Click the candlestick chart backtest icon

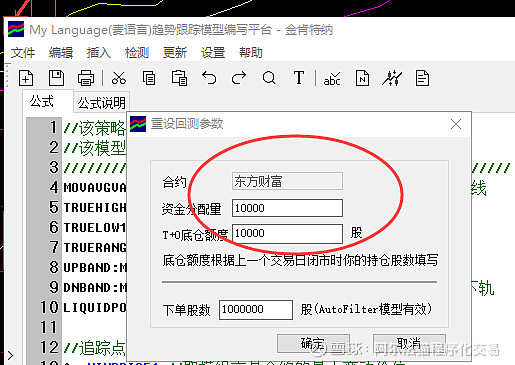392,78
